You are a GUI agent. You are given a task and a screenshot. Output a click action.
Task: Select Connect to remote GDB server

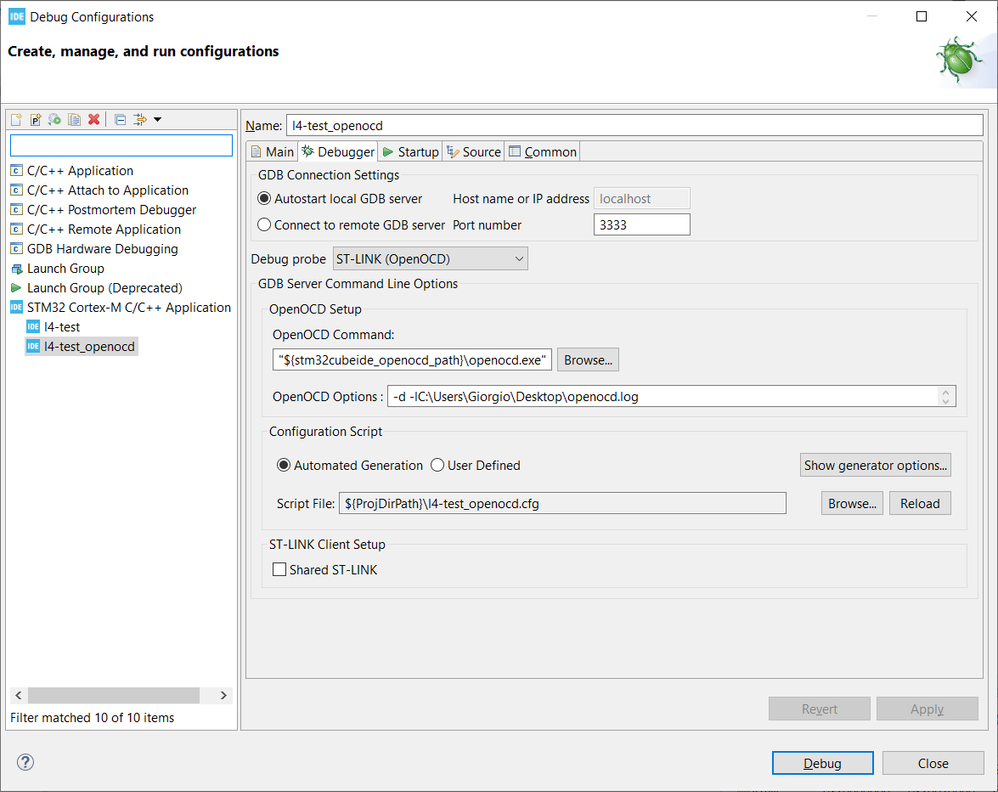351,225
